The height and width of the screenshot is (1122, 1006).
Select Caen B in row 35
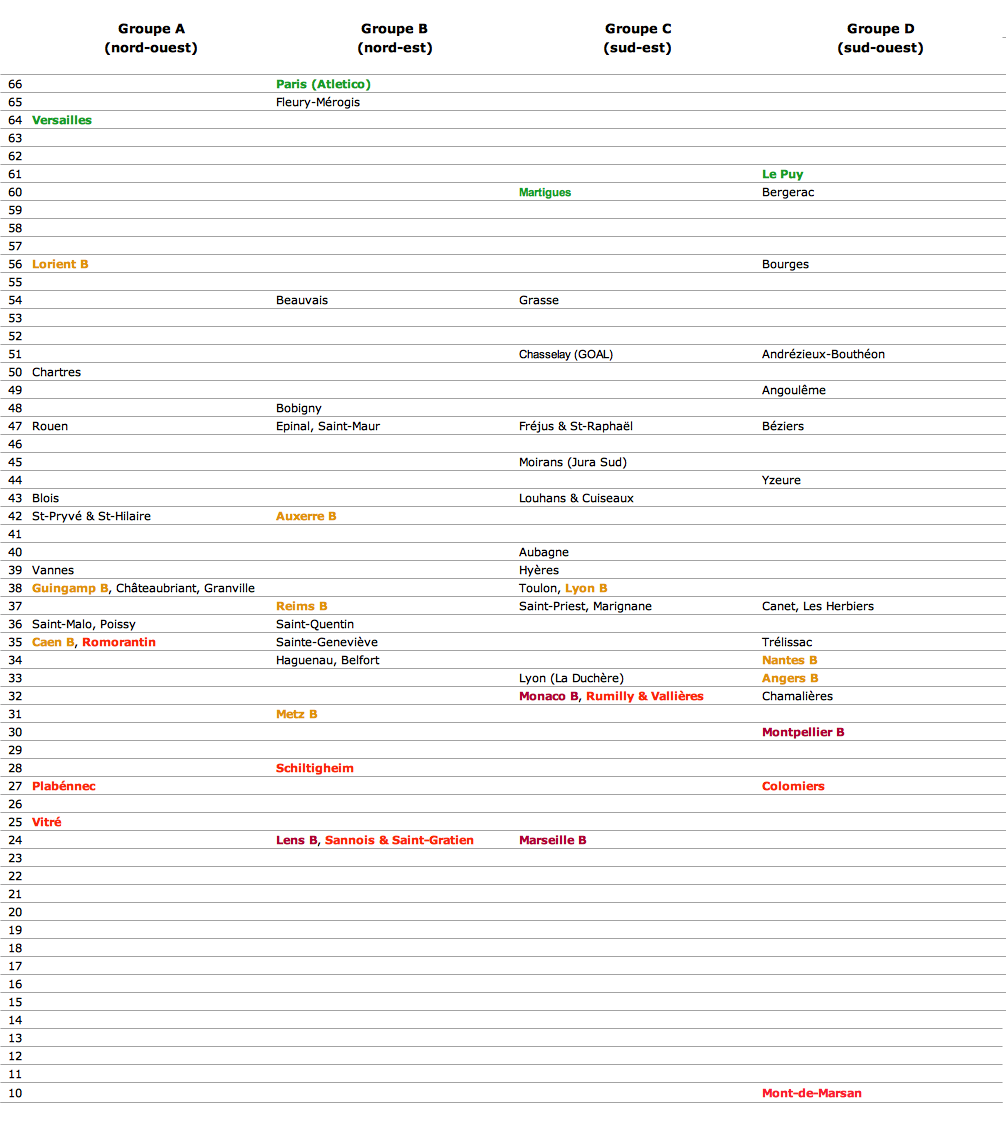coord(53,643)
